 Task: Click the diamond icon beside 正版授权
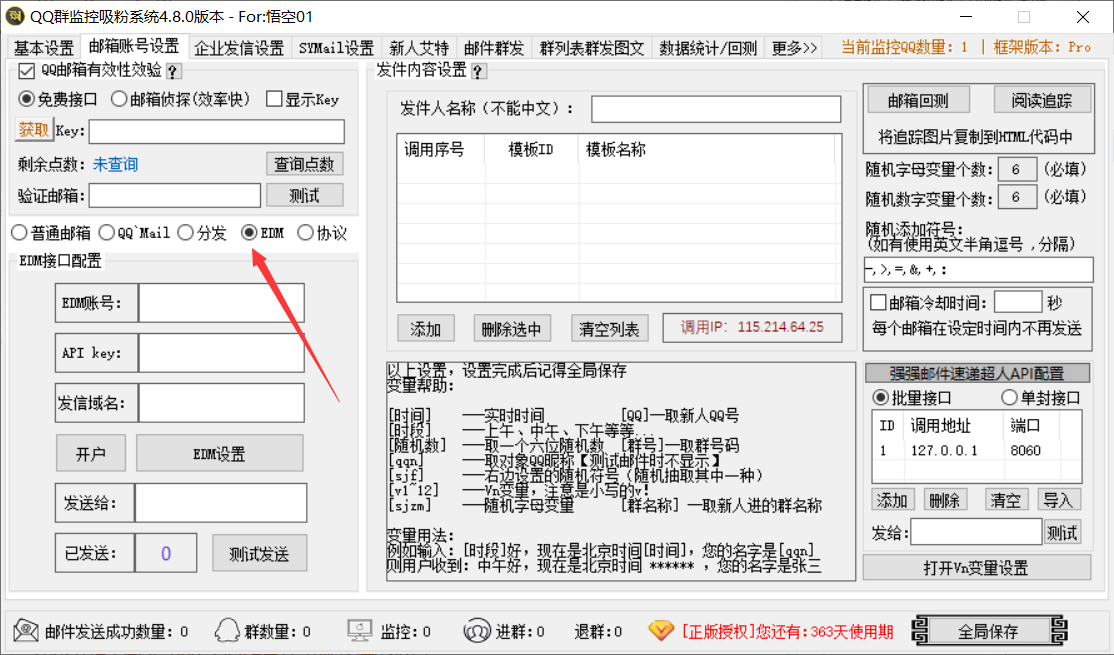661,630
